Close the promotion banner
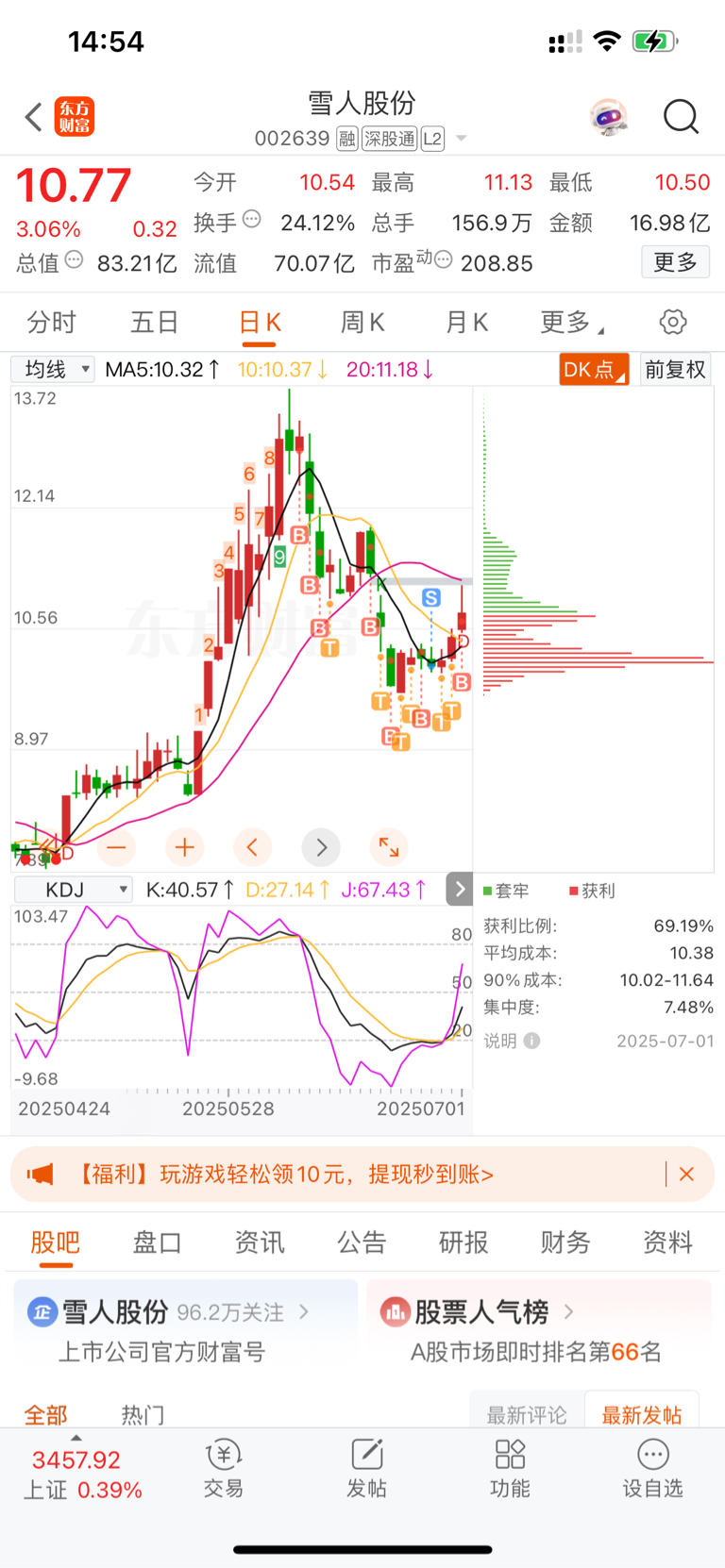 (x=687, y=1175)
